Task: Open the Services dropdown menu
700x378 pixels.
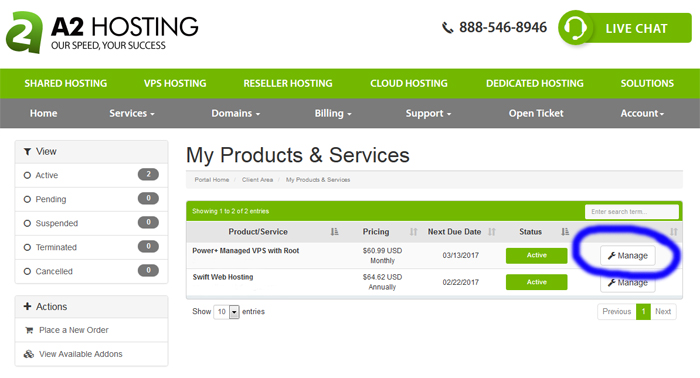Action: pyautogui.click(x=132, y=113)
